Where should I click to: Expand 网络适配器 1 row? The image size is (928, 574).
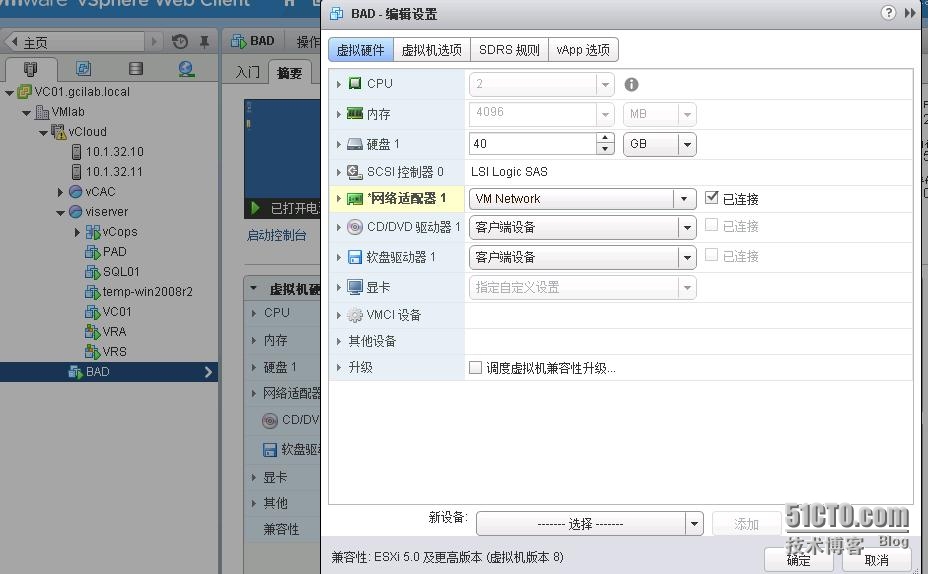click(x=339, y=199)
